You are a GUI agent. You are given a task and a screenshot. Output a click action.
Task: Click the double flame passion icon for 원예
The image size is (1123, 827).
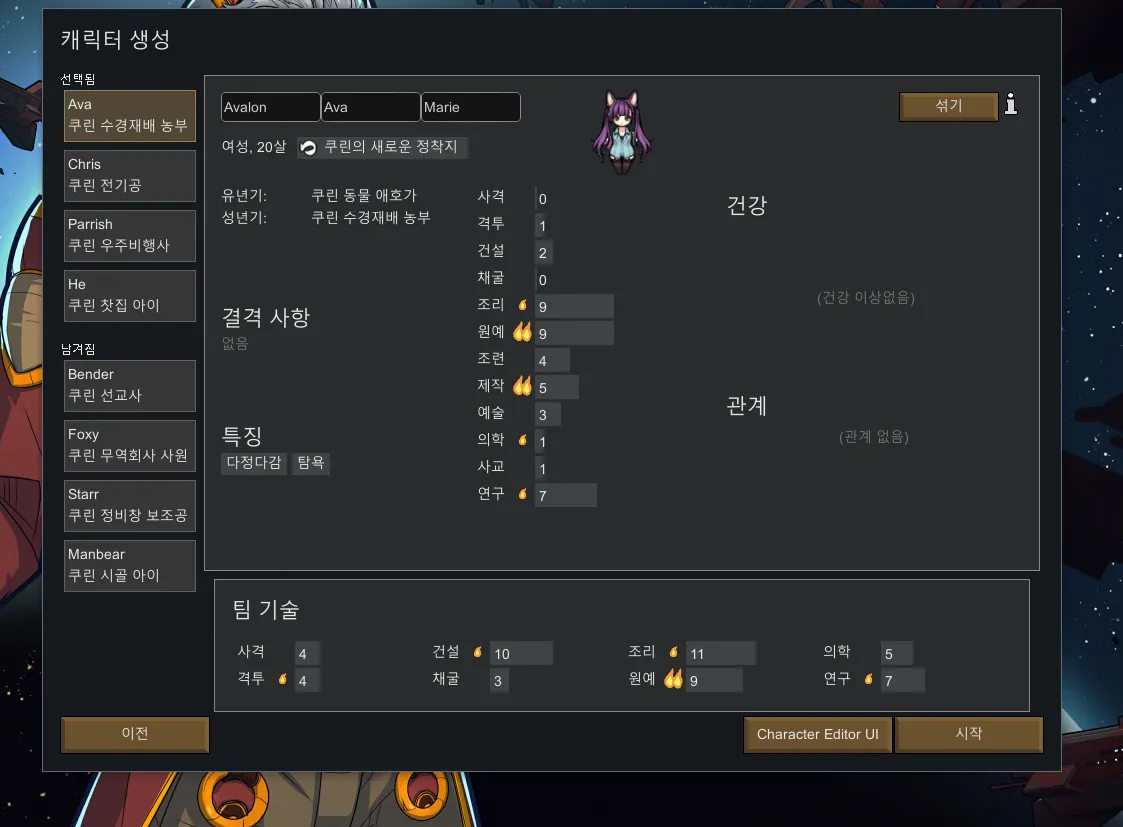[522, 332]
